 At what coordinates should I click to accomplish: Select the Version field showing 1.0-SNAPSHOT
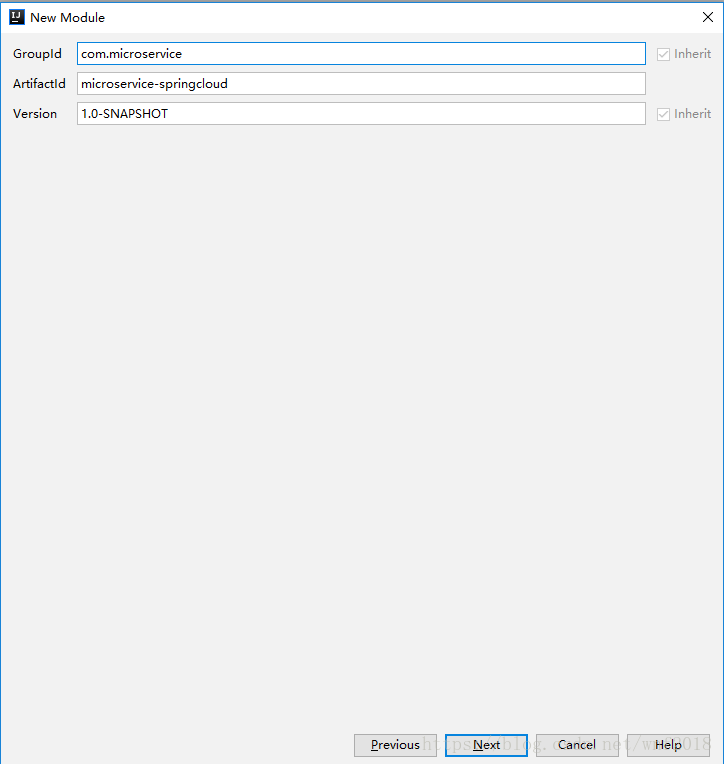click(x=361, y=114)
